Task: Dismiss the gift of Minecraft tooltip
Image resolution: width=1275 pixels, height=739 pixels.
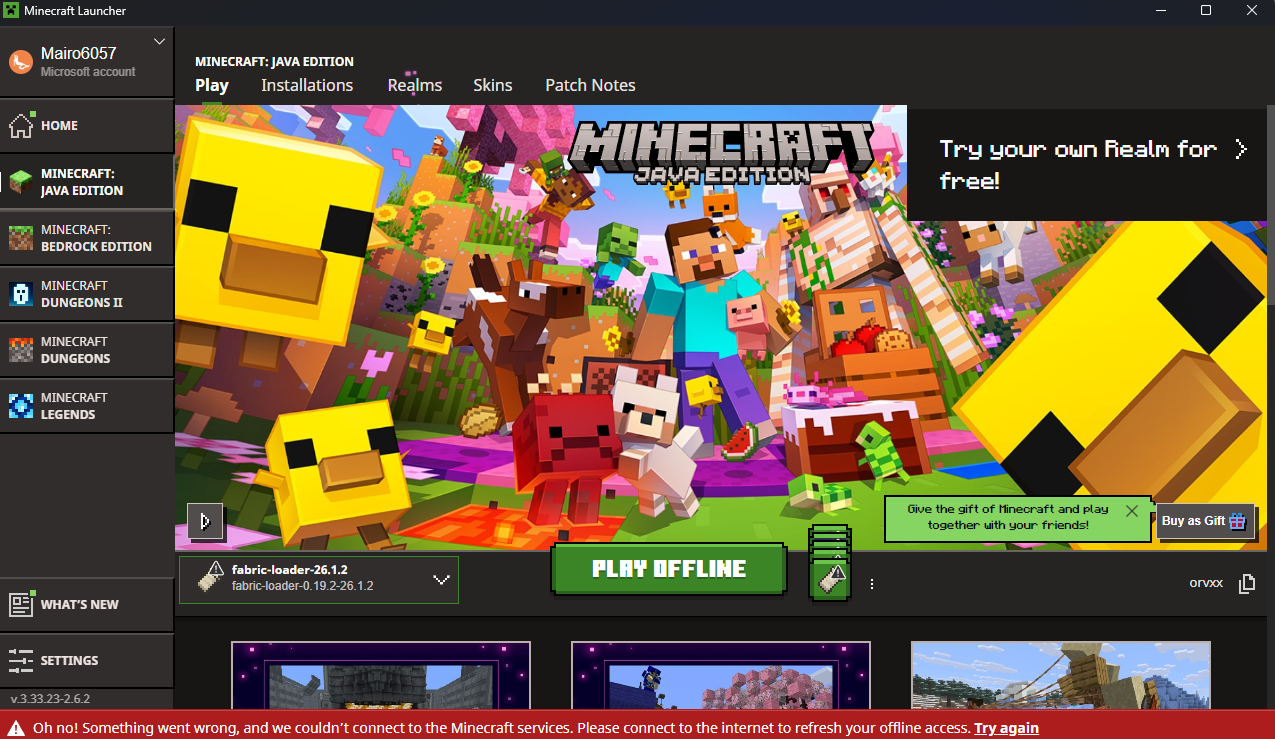Action: (x=1131, y=511)
